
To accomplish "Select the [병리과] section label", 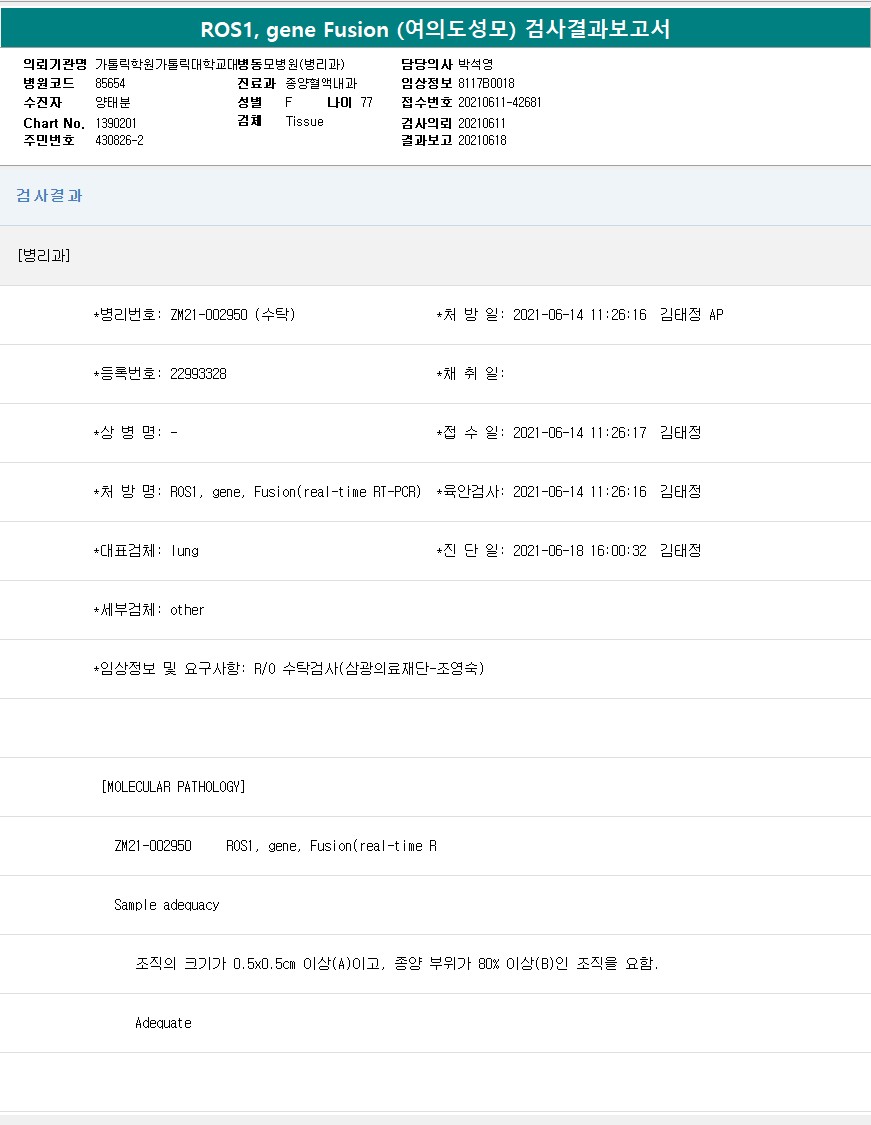I will click(x=44, y=255).
